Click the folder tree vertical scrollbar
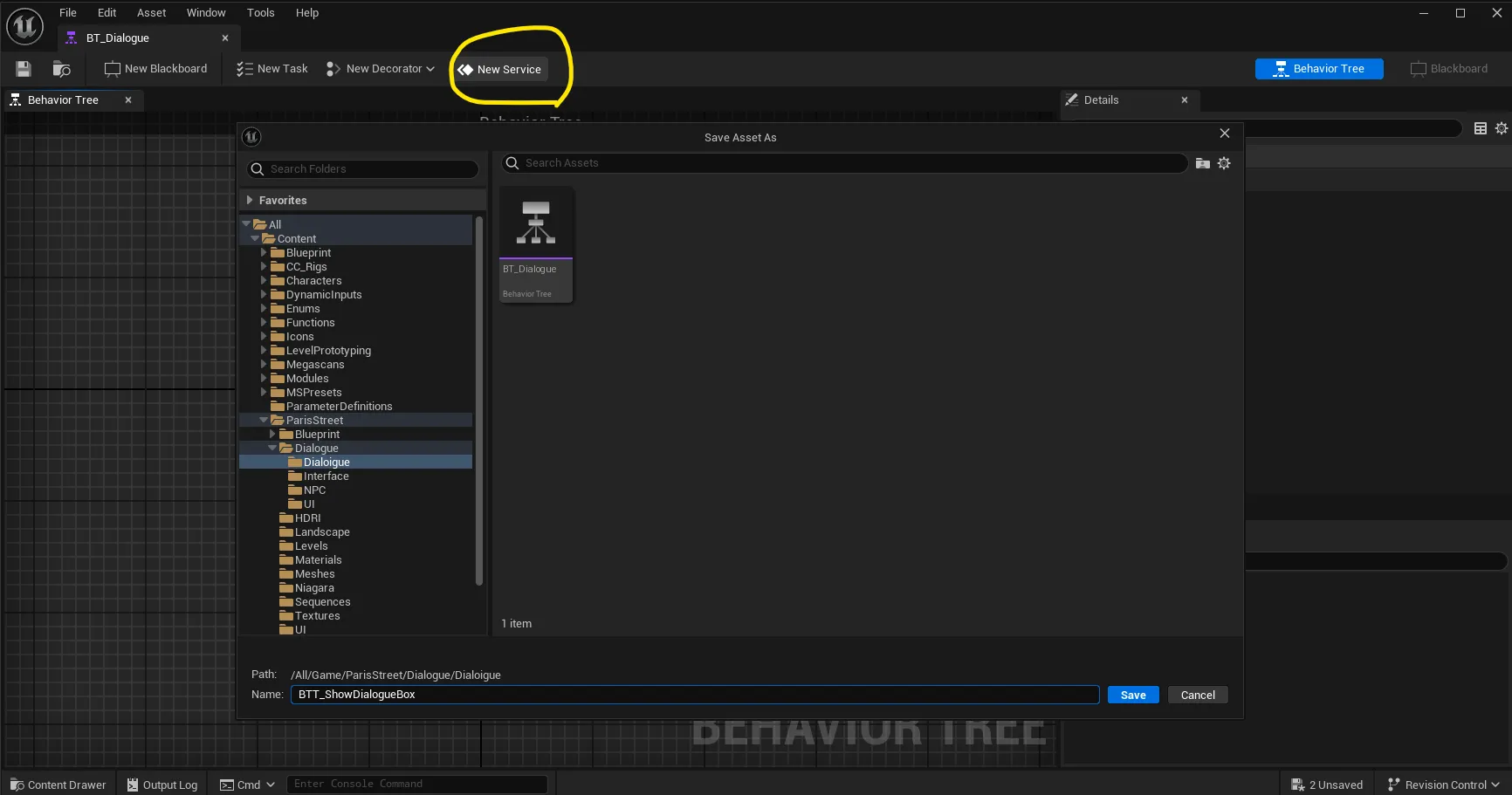 [x=478, y=401]
